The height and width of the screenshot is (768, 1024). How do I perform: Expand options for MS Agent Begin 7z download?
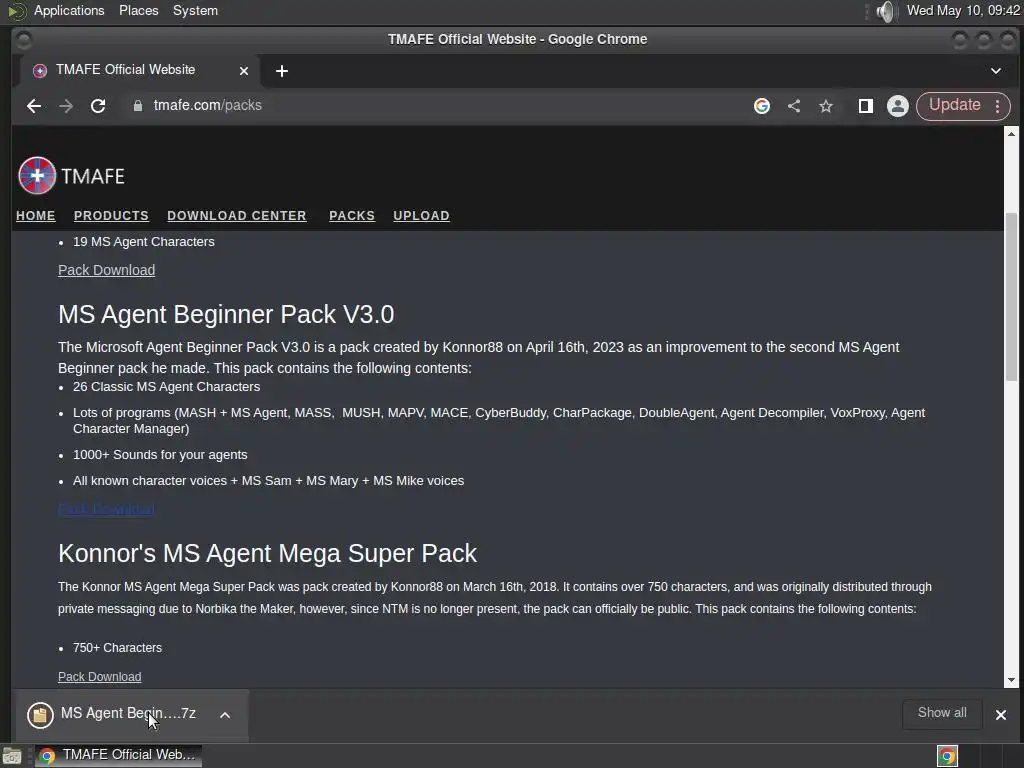[225, 715]
